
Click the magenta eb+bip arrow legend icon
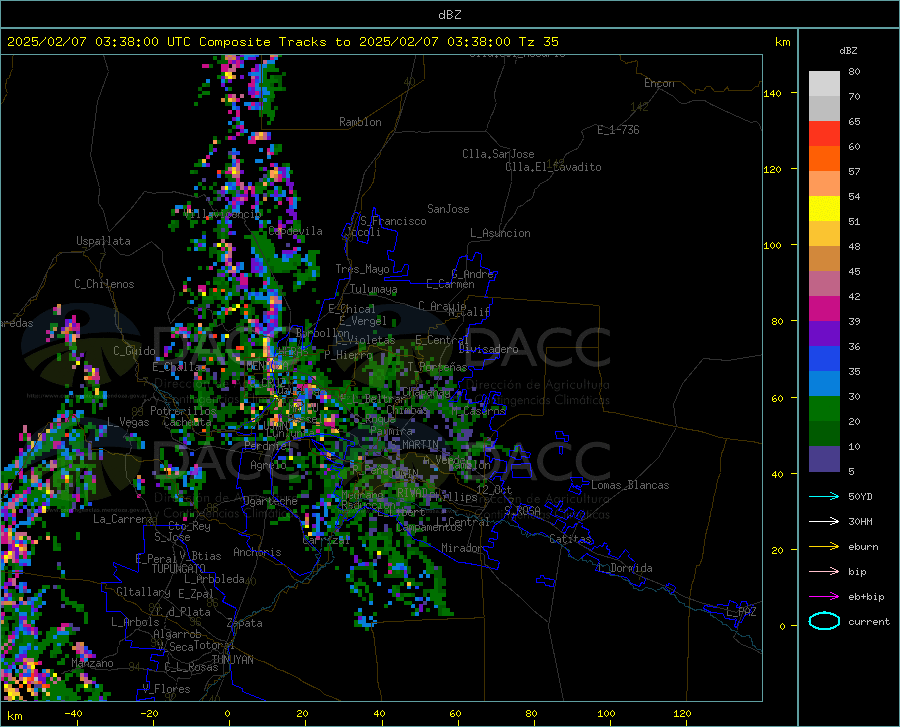click(x=824, y=597)
